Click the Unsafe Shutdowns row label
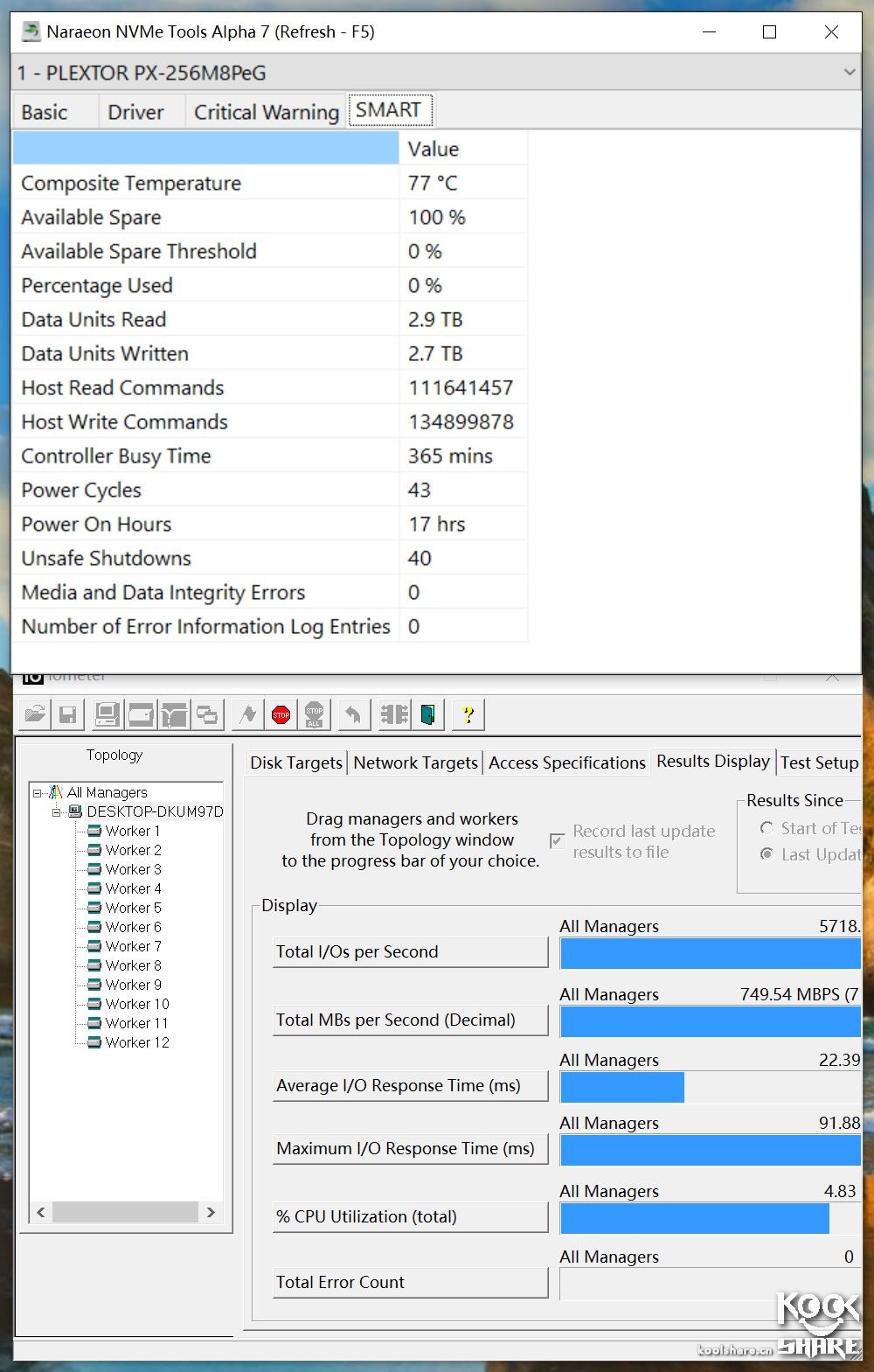The width and height of the screenshot is (874, 1372). (106, 558)
